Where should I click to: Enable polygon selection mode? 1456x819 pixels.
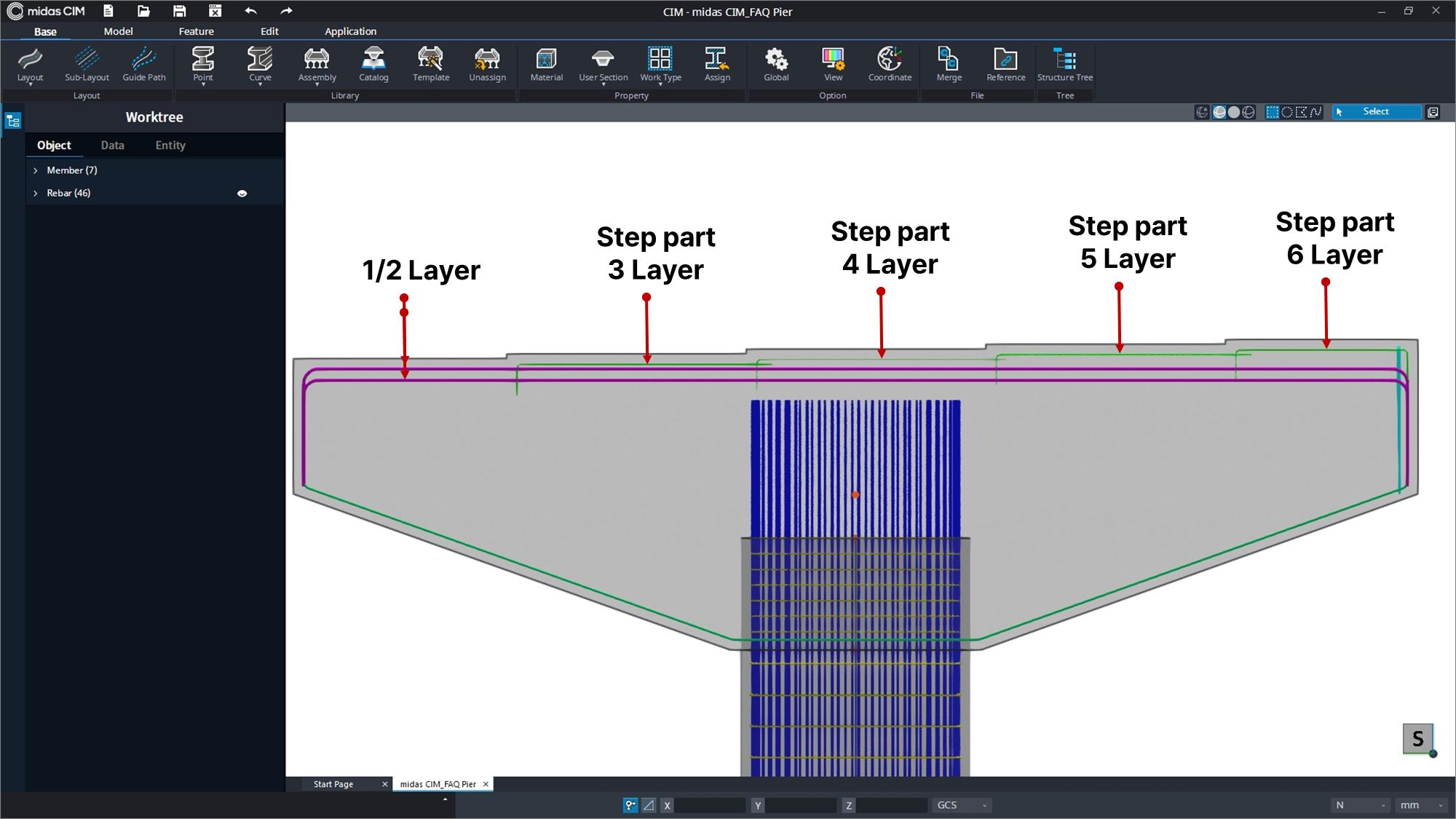click(x=1301, y=112)
